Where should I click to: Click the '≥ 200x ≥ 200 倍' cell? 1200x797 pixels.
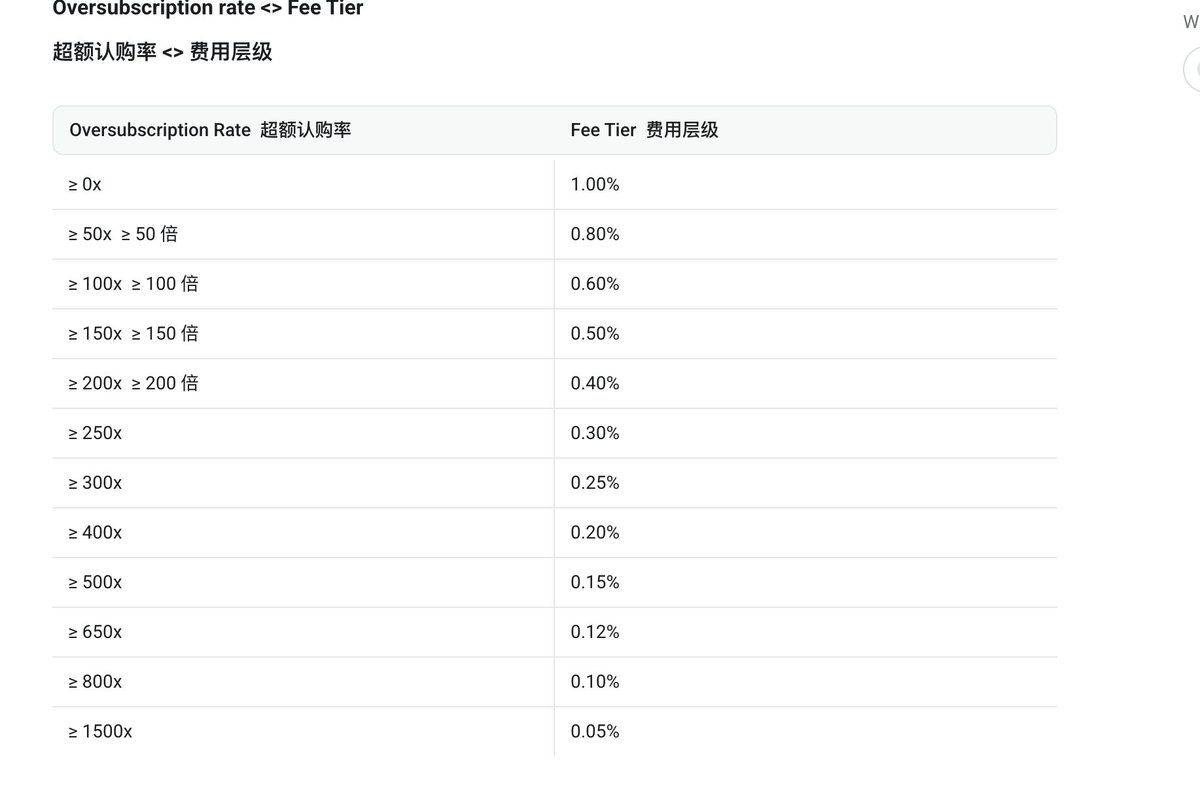133,383
